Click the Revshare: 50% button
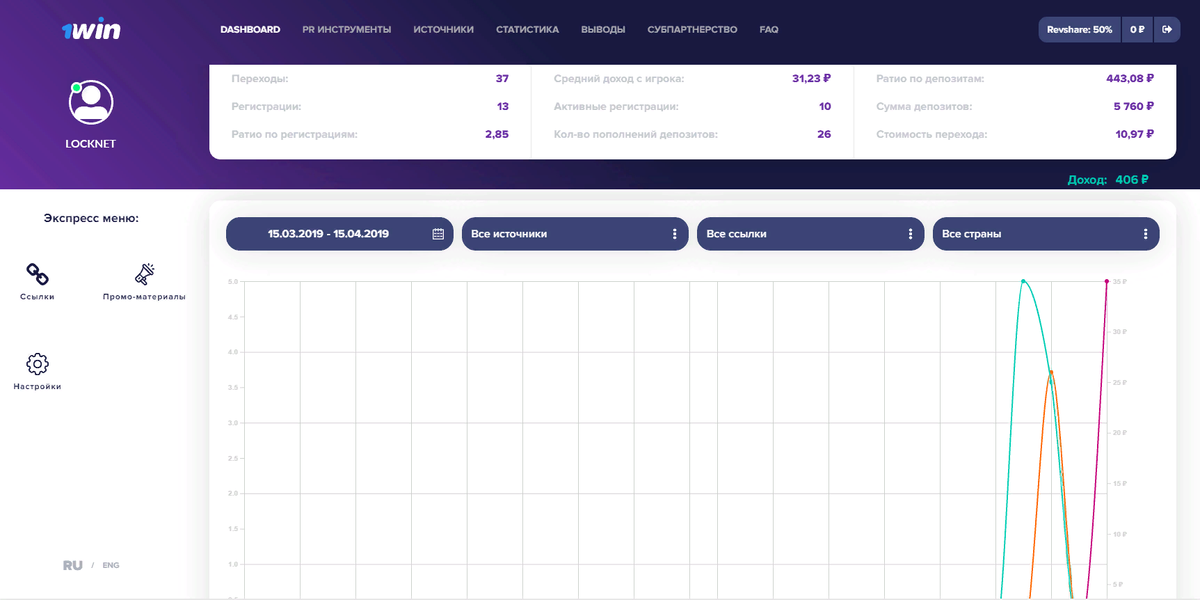Image resolution: width=1200 pixels, height=600 pixels. (1080, 30)
